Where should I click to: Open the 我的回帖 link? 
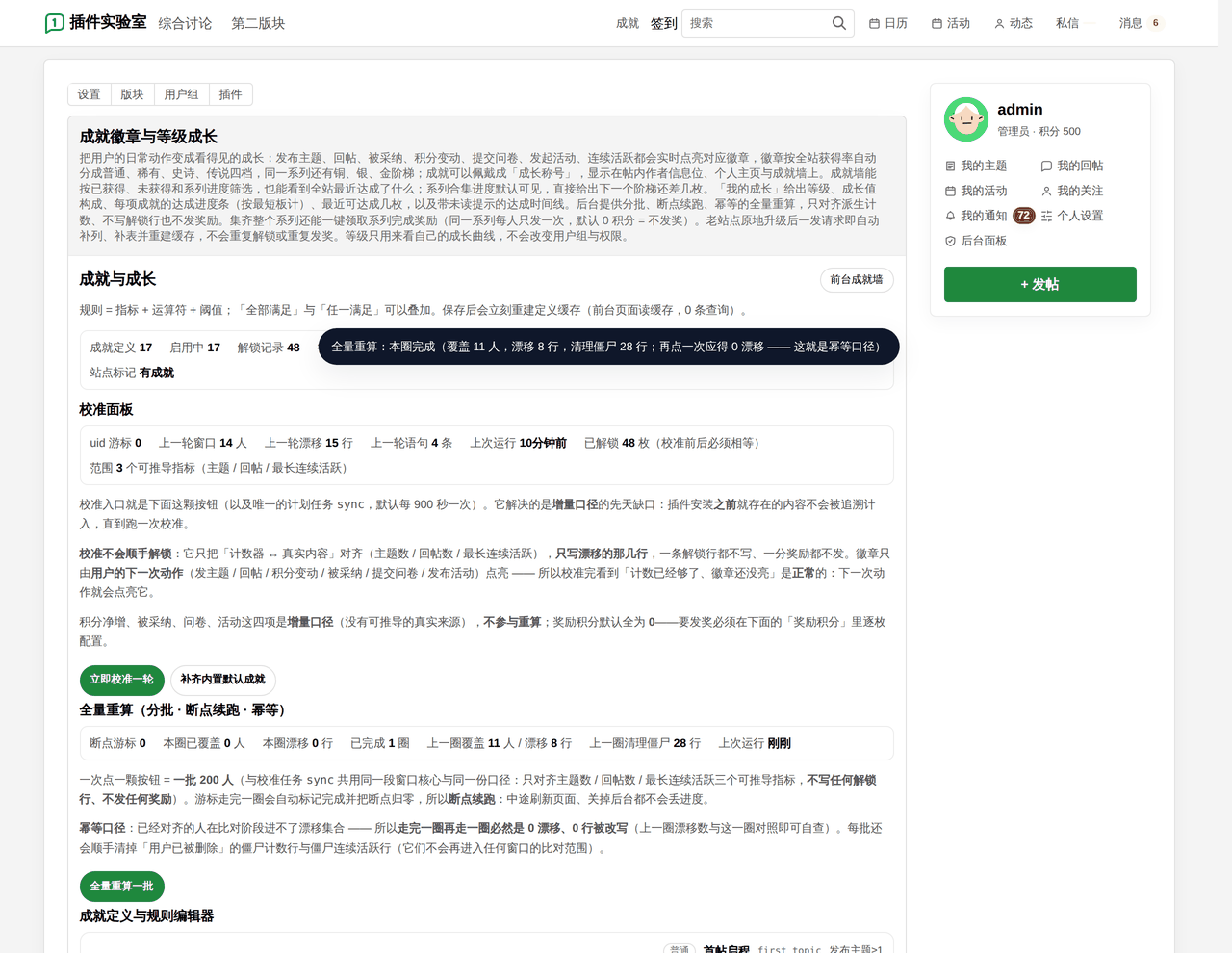click(1080, 167)
